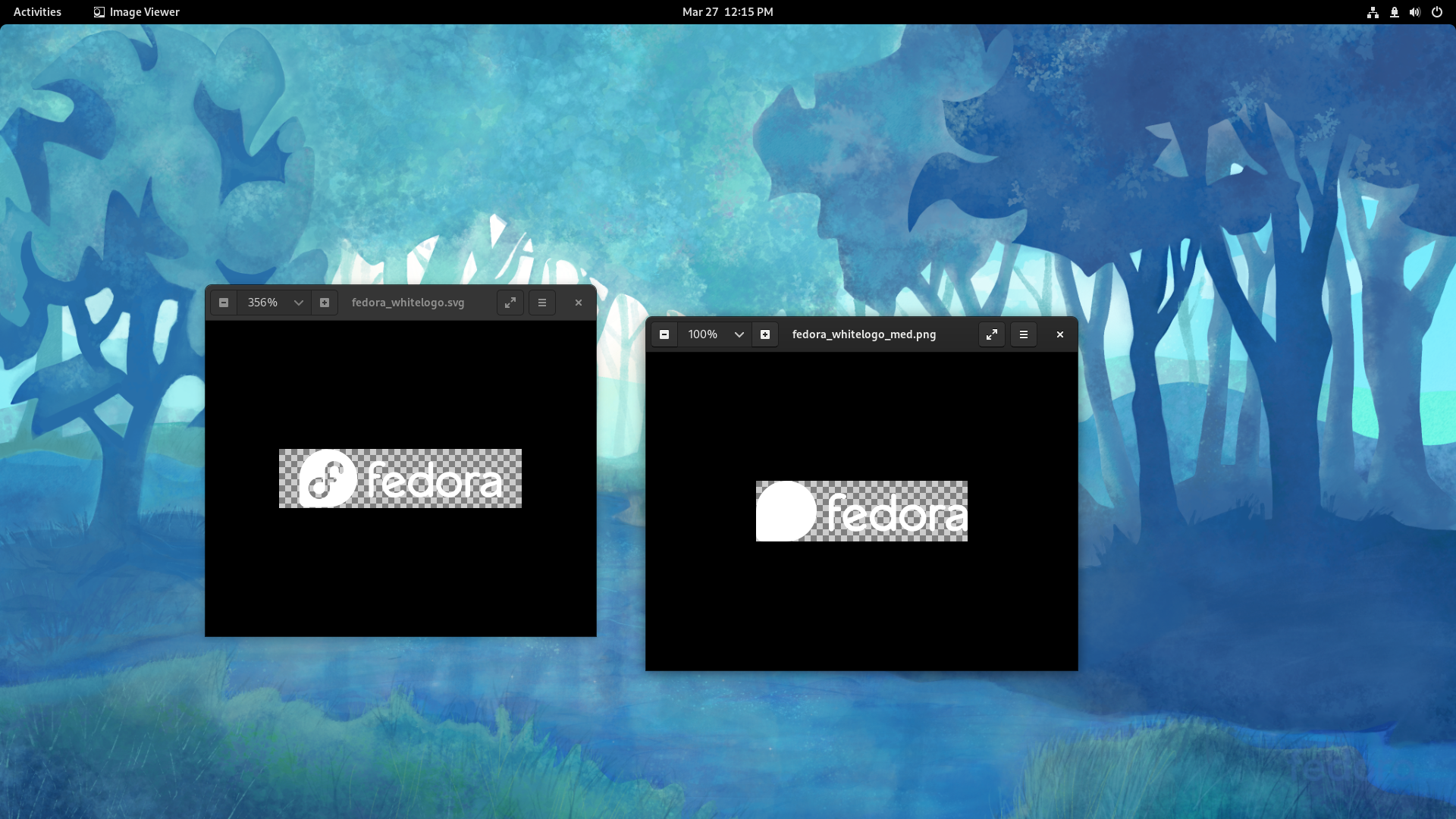Zoom out in fedora_whitelogo_med.png window
The image size is (1456, 819).
point(664,334)
